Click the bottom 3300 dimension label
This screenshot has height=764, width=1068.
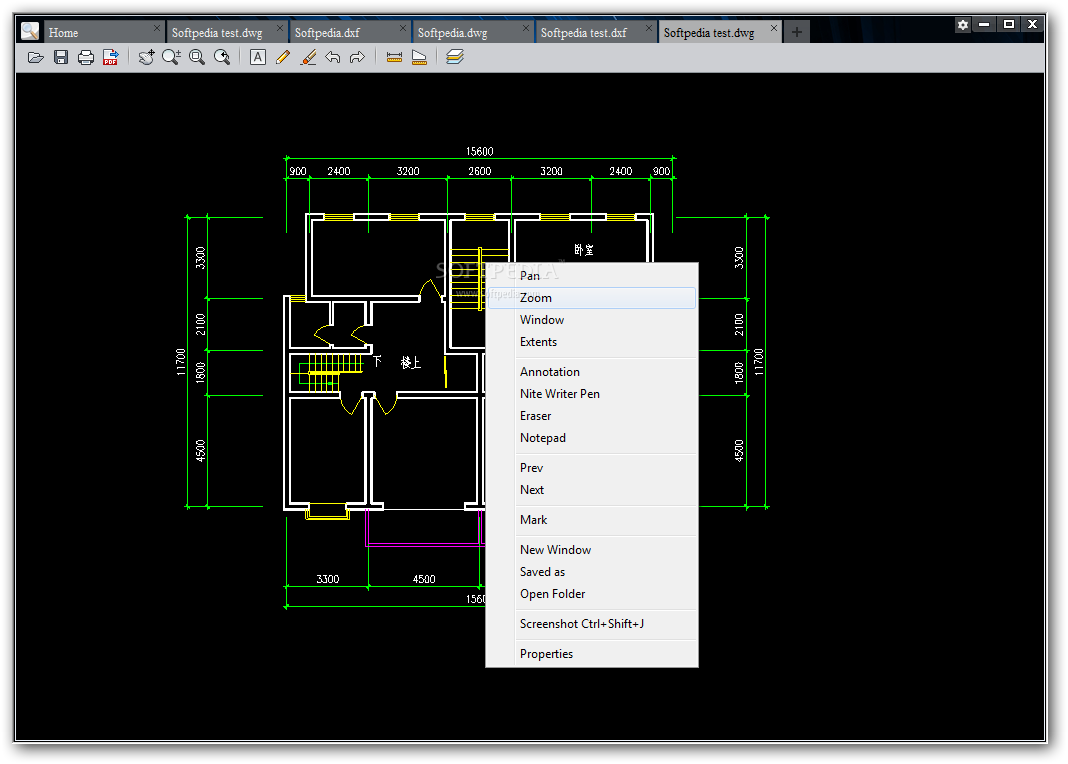[328, 579]
